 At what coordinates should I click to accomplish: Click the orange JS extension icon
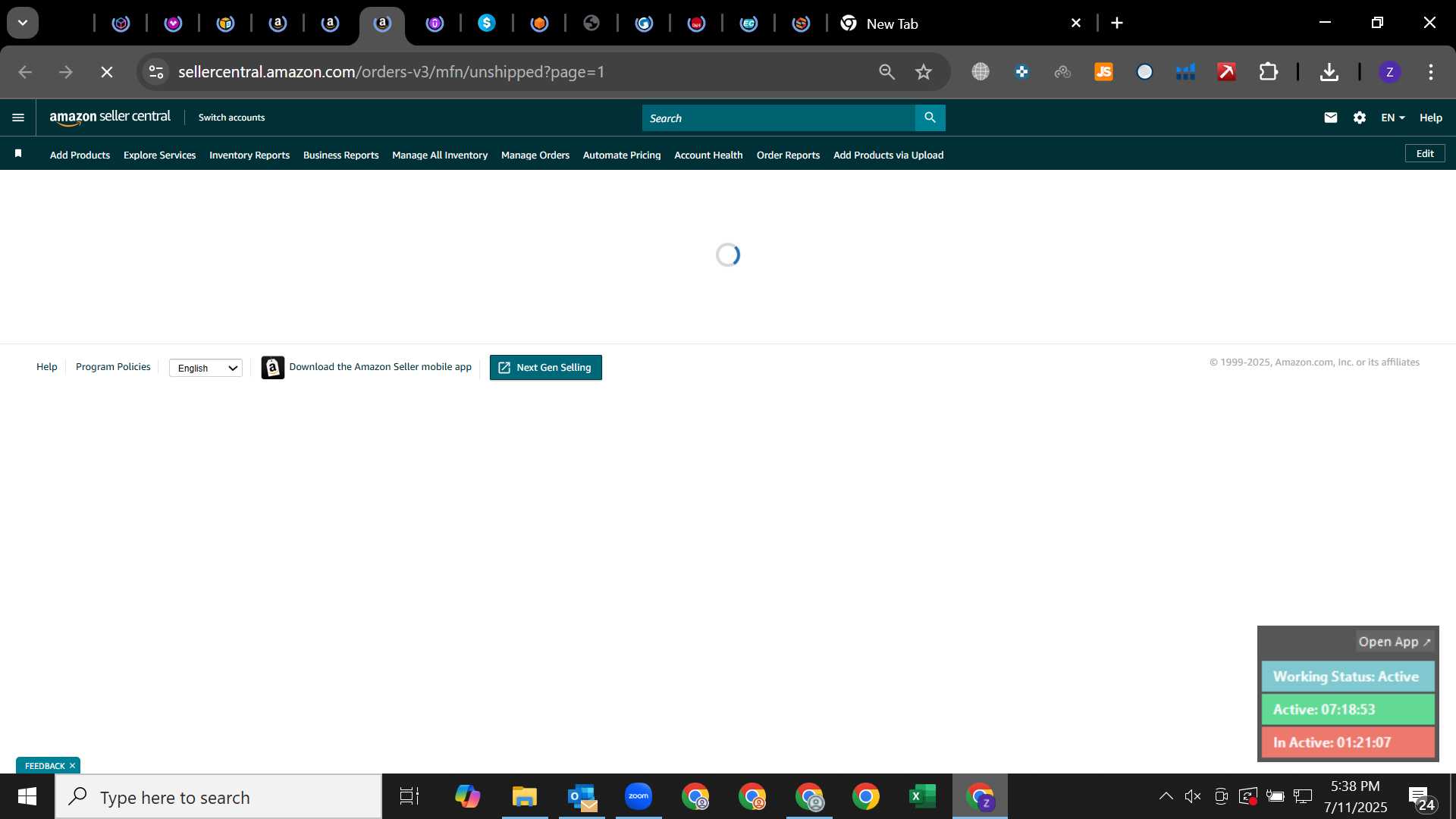(1103, 72)
